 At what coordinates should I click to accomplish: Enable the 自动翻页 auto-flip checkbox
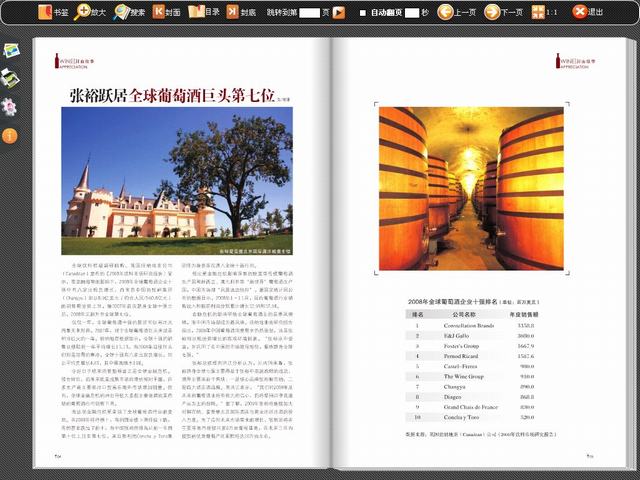(x=362, y=13)
